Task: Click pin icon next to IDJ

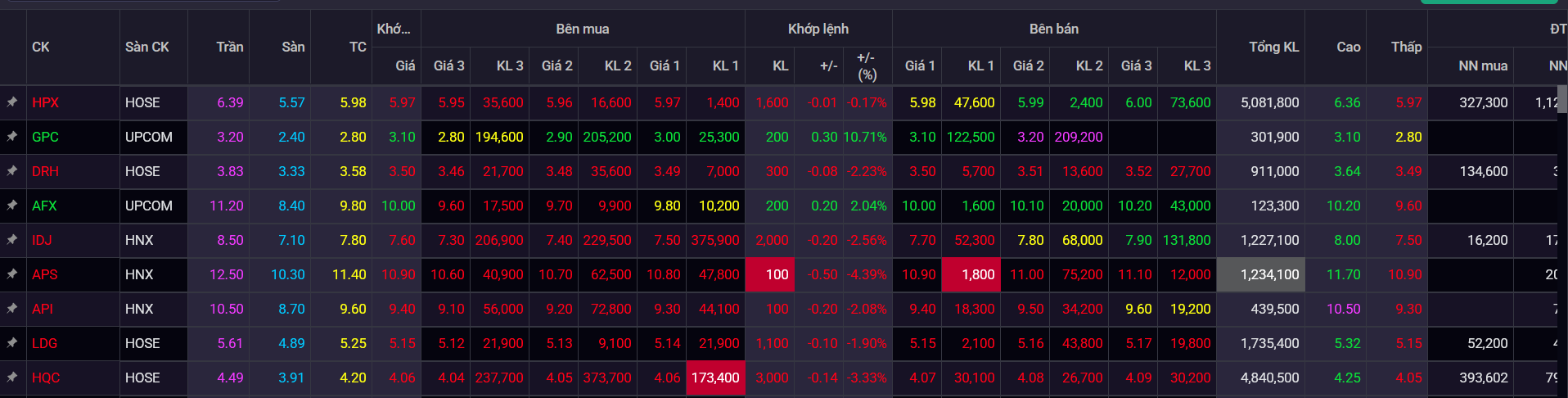Action: (x=12, y=240)
